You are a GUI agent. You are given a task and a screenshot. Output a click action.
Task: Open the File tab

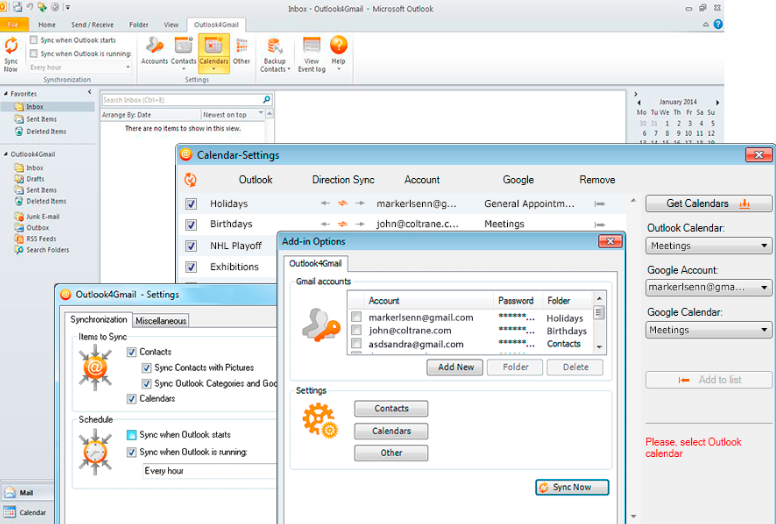pos(14,24)
